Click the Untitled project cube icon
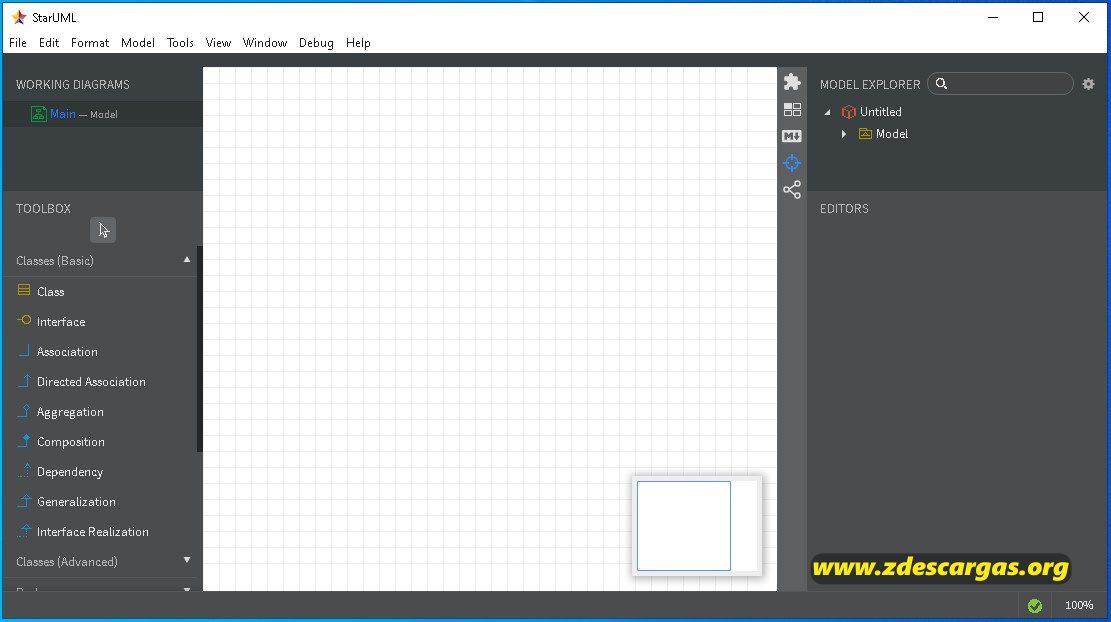Viewport: 1111px width, 622px height. pos(848,112)
